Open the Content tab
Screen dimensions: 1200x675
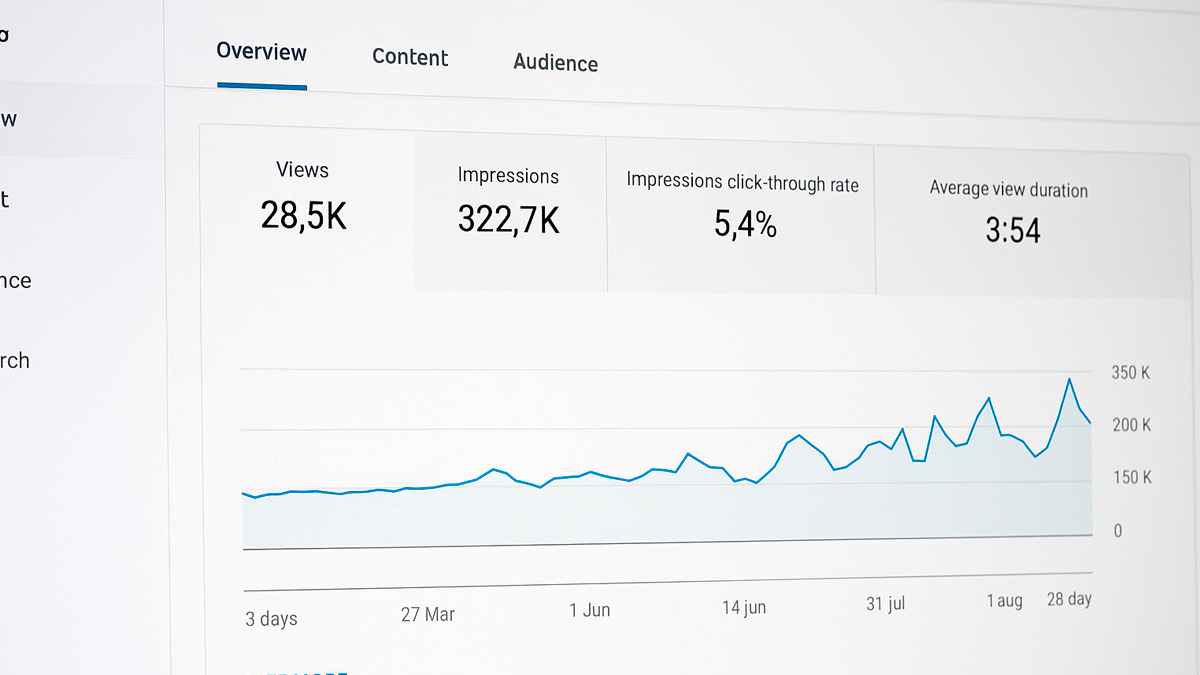[x=410, y=57]
